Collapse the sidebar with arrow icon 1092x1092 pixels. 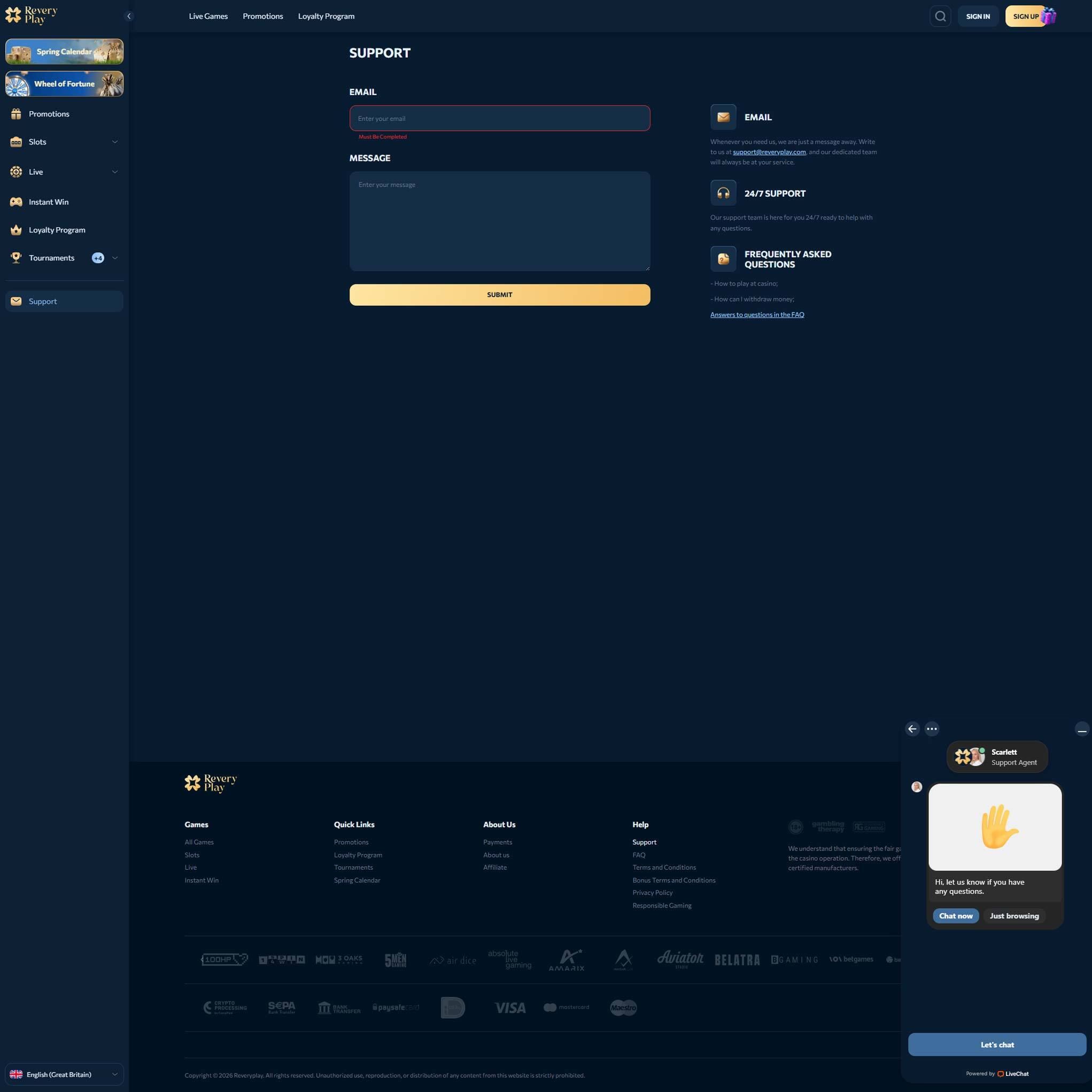(129, 17)
